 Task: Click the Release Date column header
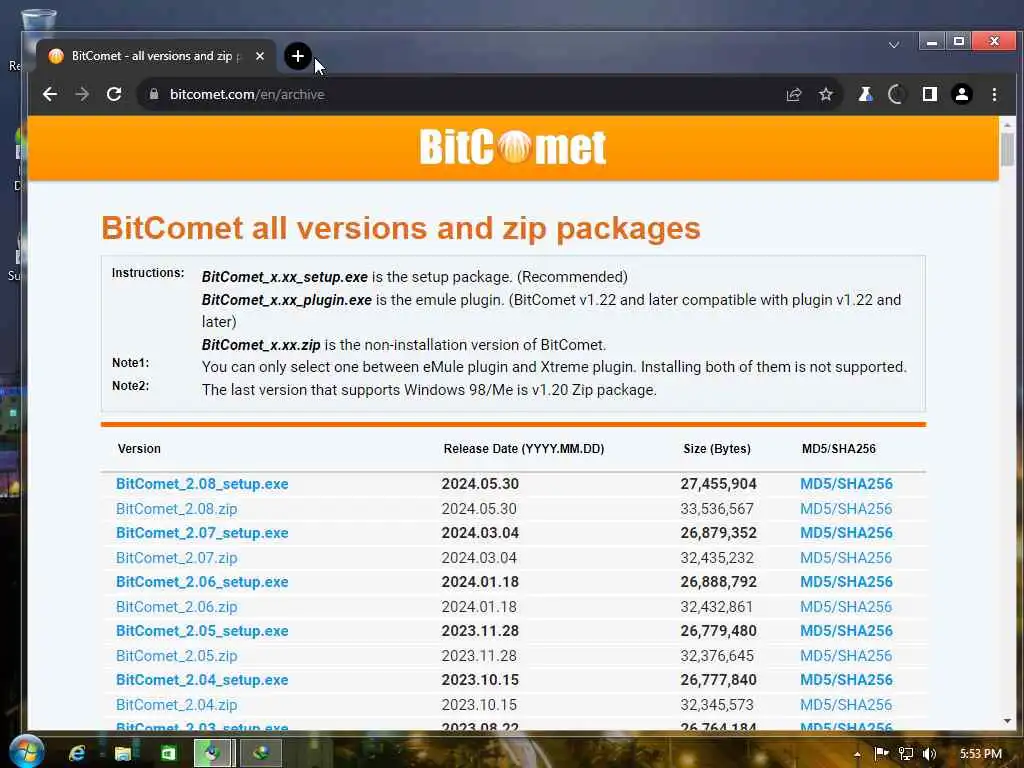tap(524, 449)
